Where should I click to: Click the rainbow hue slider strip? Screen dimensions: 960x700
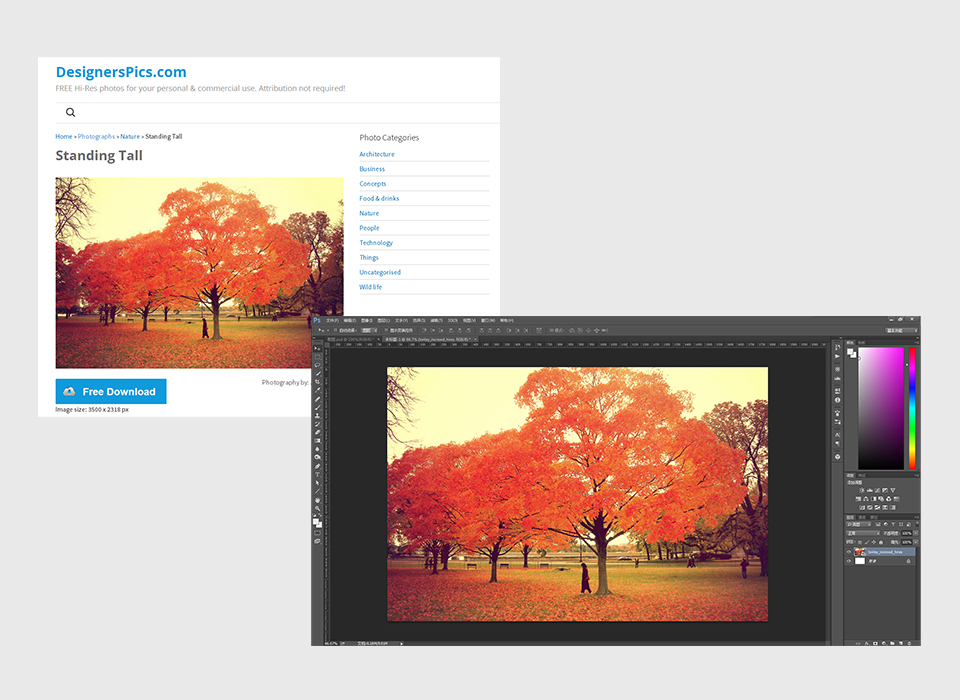[x=911, y=408]
